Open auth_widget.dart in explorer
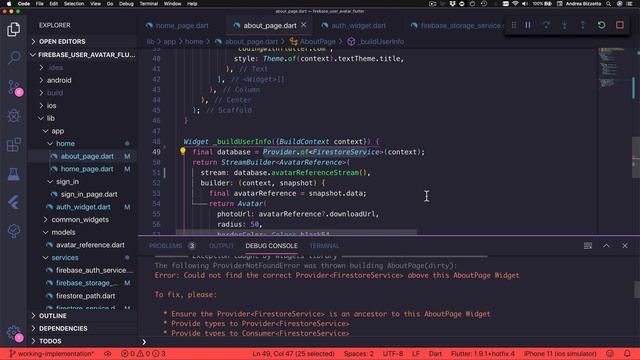 [83, 207]
